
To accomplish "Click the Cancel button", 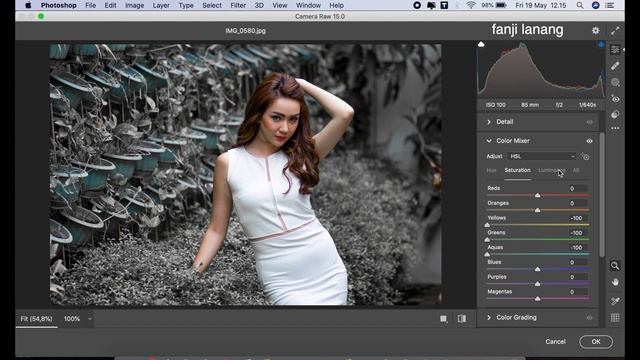I will pyautogui.click(x=556, y=342).
